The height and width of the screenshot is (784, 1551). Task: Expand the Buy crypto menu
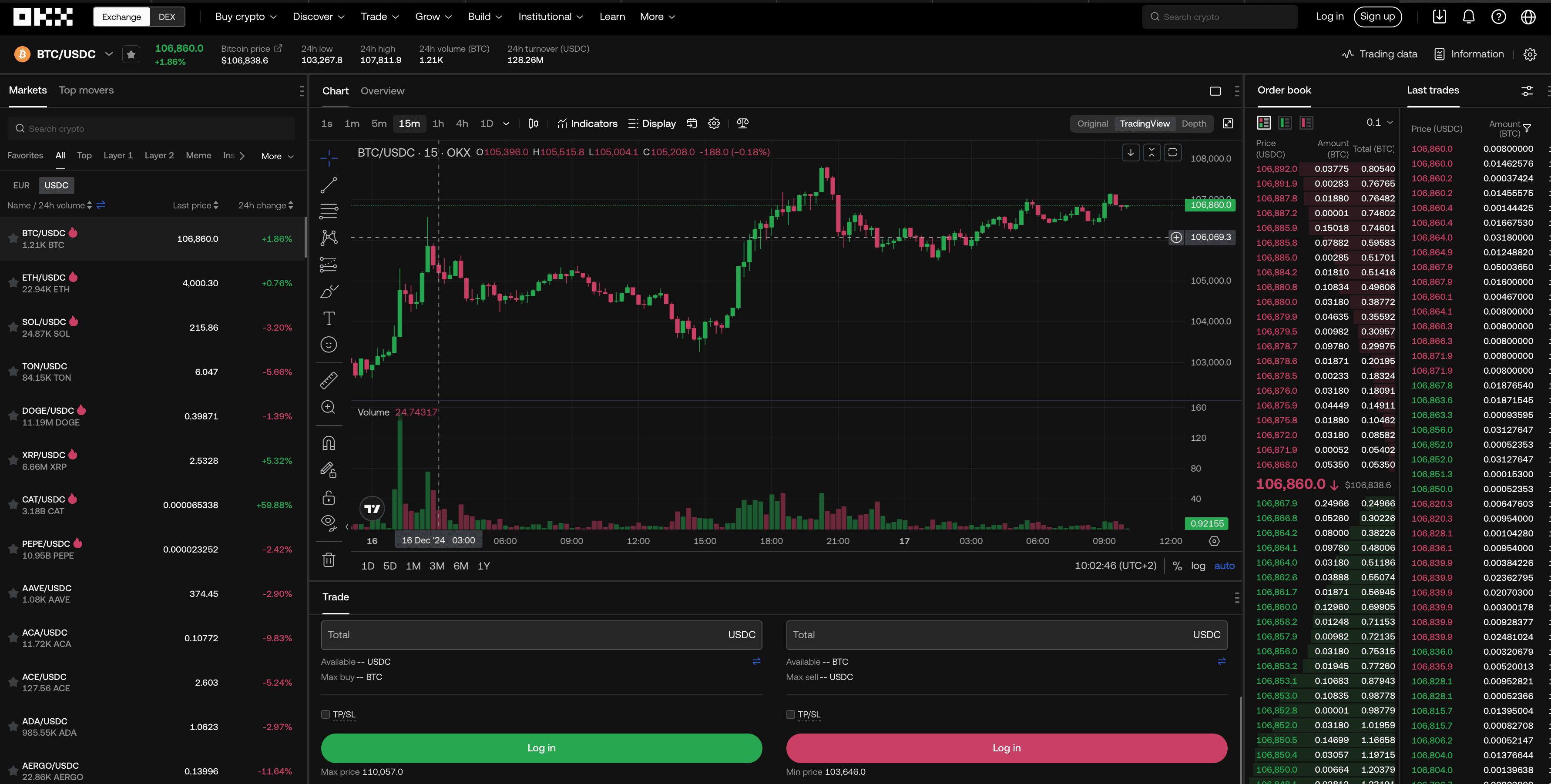click(x=245, y=17)
